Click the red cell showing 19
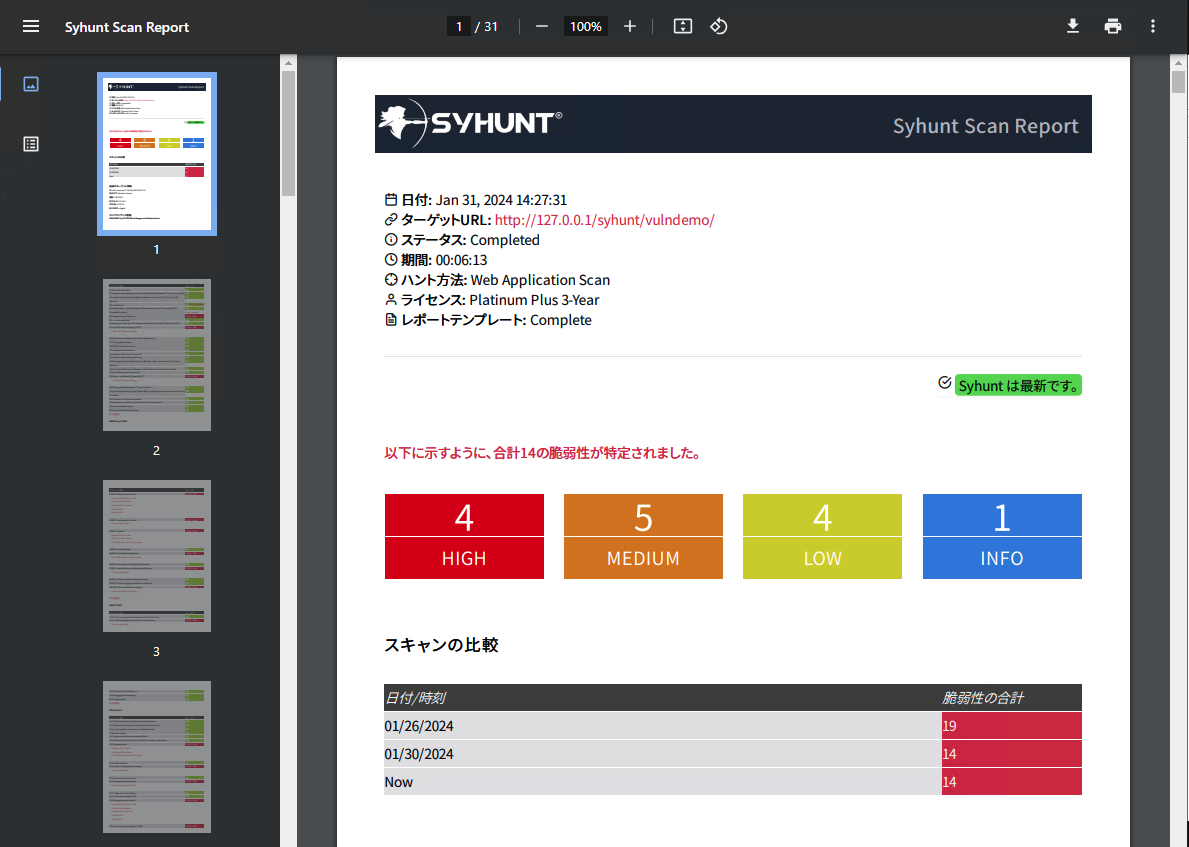The width and height of the screenshot is (1189, 847). (x=1012, y=726)
